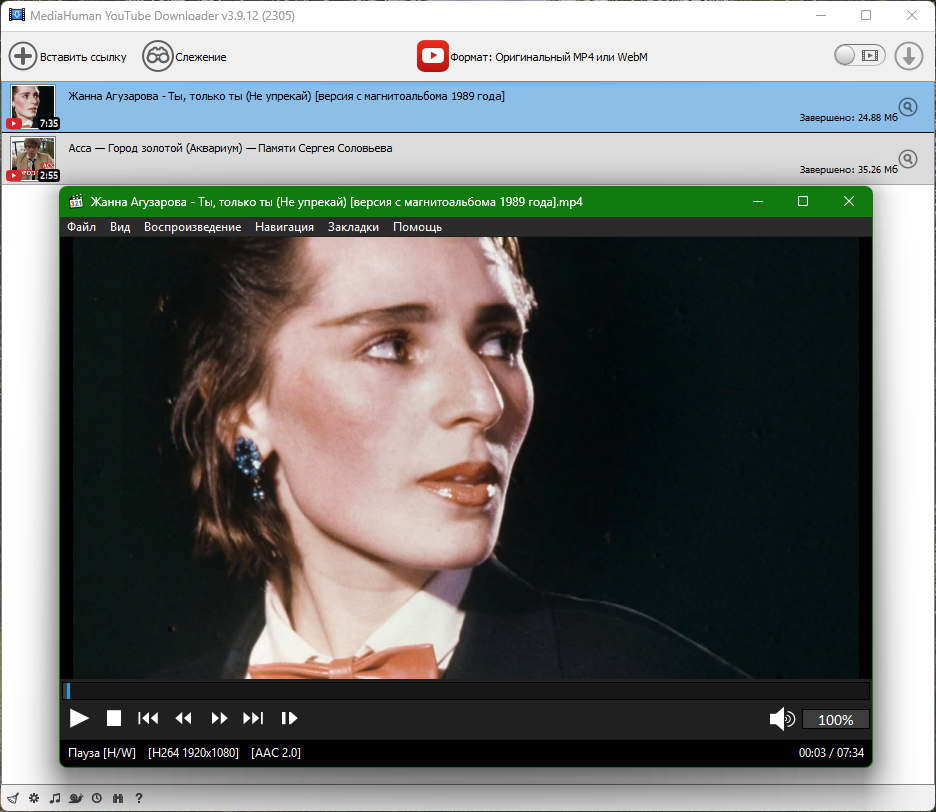The width and height of the screenshot is (936, 812).
Task: Locate downloaded Асса Город золотой file magnifier
Action: click(x=908, y=159)
